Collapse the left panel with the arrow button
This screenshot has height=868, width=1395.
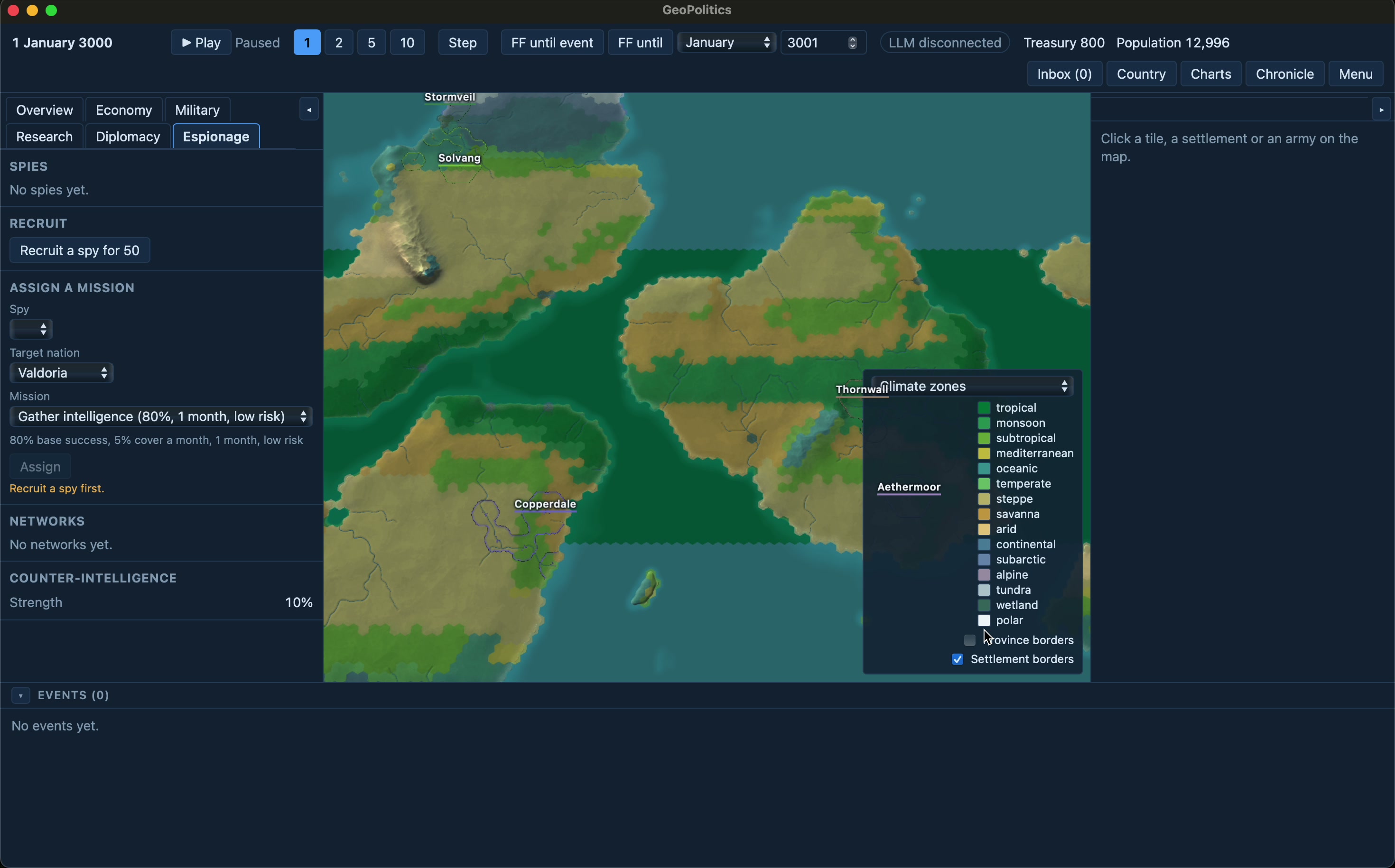[x=309, y=110]
